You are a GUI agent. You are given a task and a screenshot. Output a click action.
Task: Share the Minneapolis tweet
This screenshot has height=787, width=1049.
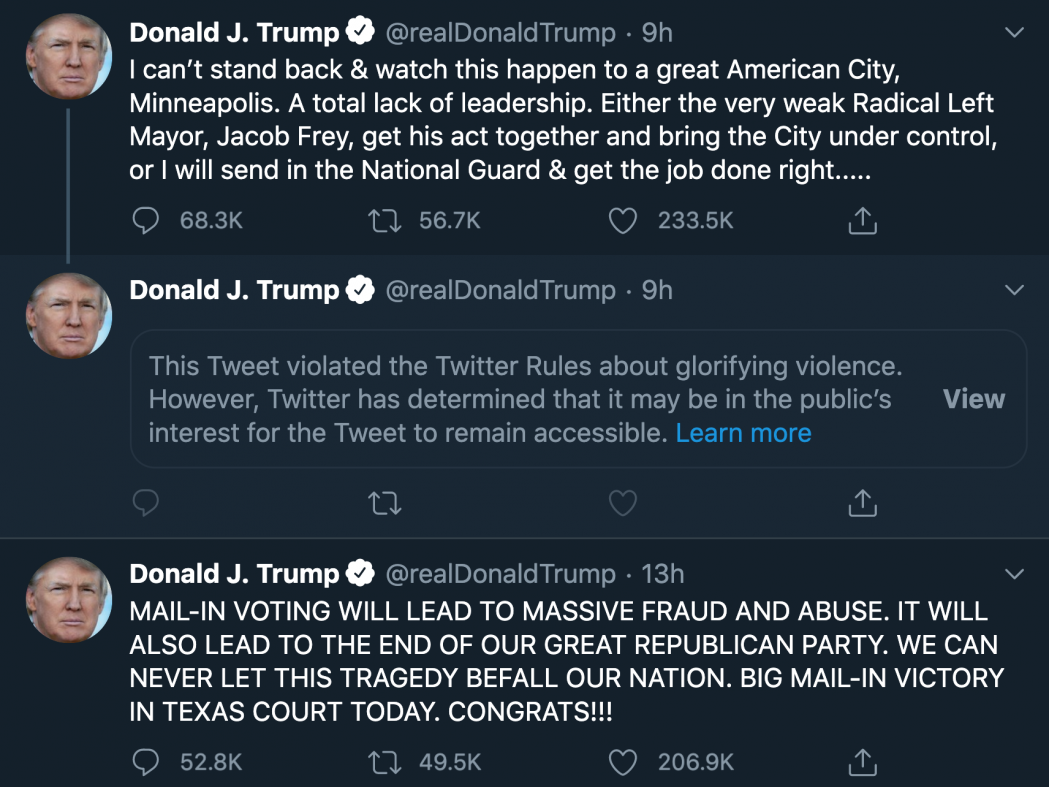861,220
